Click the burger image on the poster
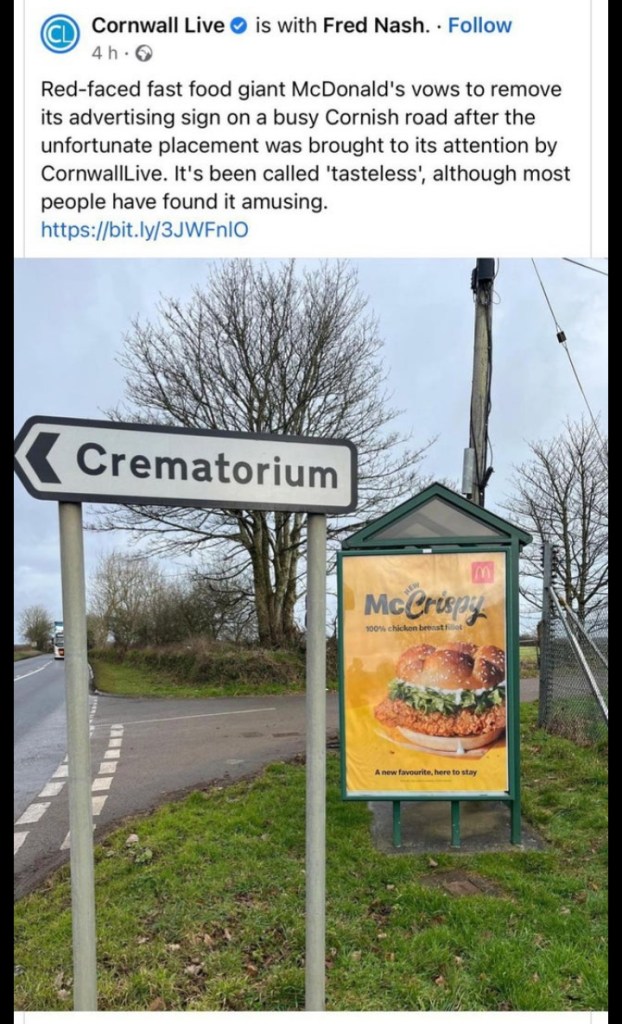622x1024 pixels. pyautogui.click(x=440, y=697)
